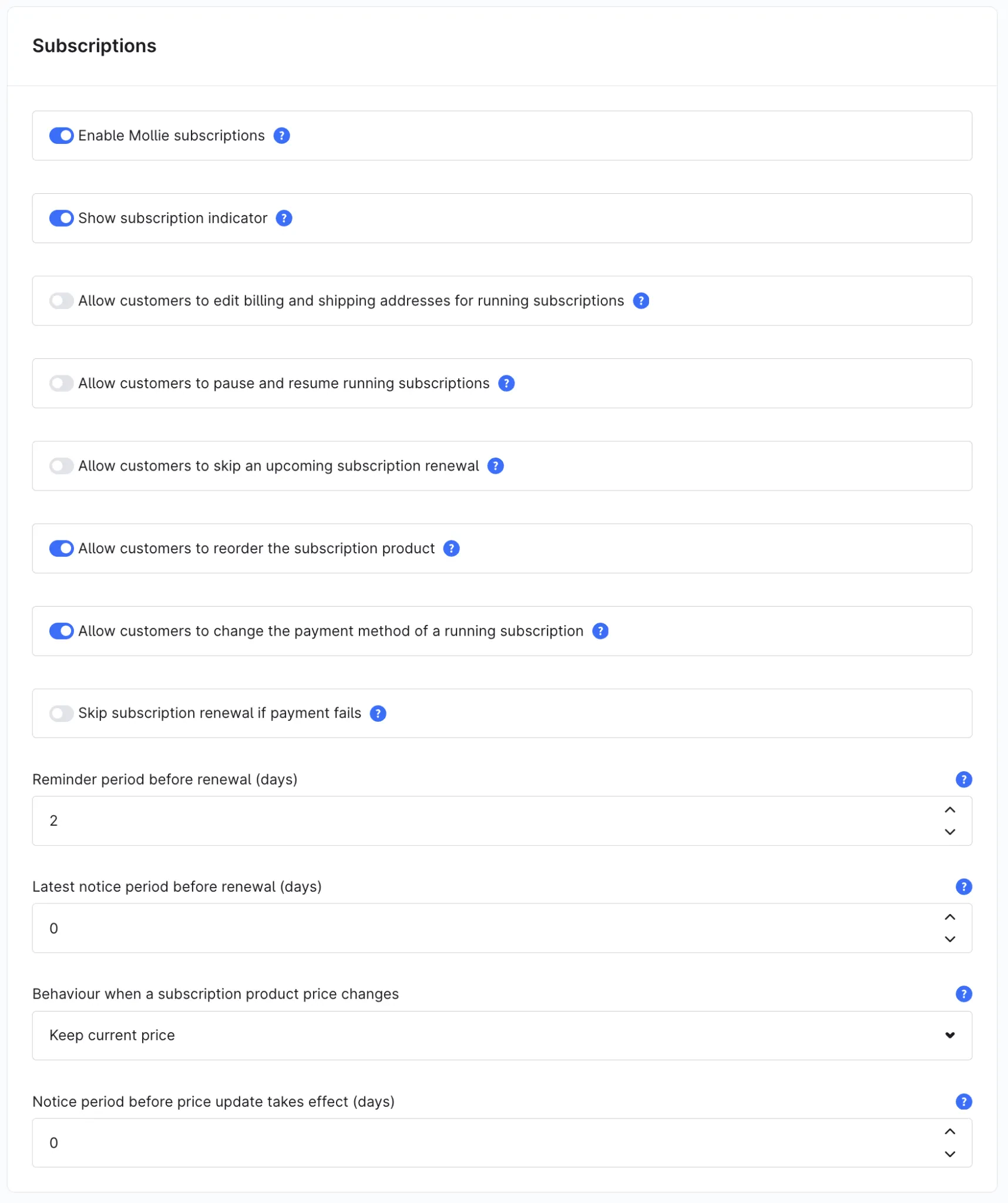Click help icon for editing billing addresses
Image resolution: width=1008 pixels, height=1203 pixels.
click(x=641, y=301)
